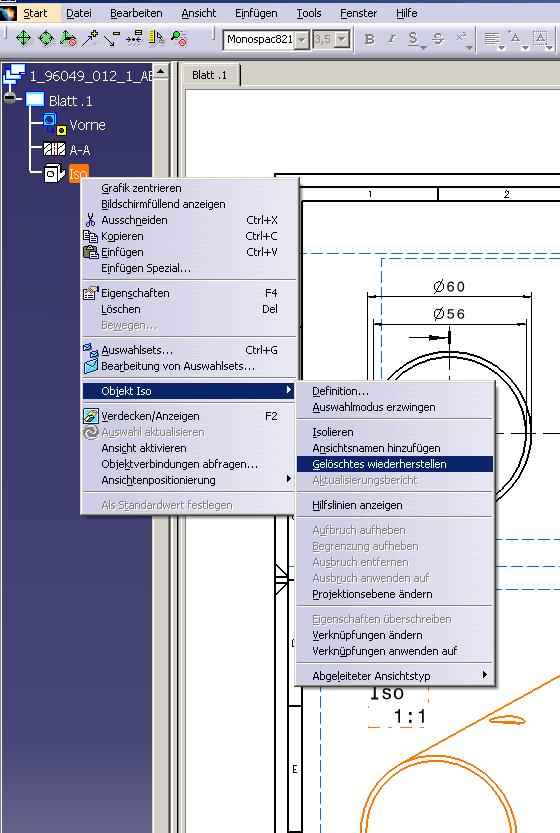Click the text frame icon

(541, 39)
